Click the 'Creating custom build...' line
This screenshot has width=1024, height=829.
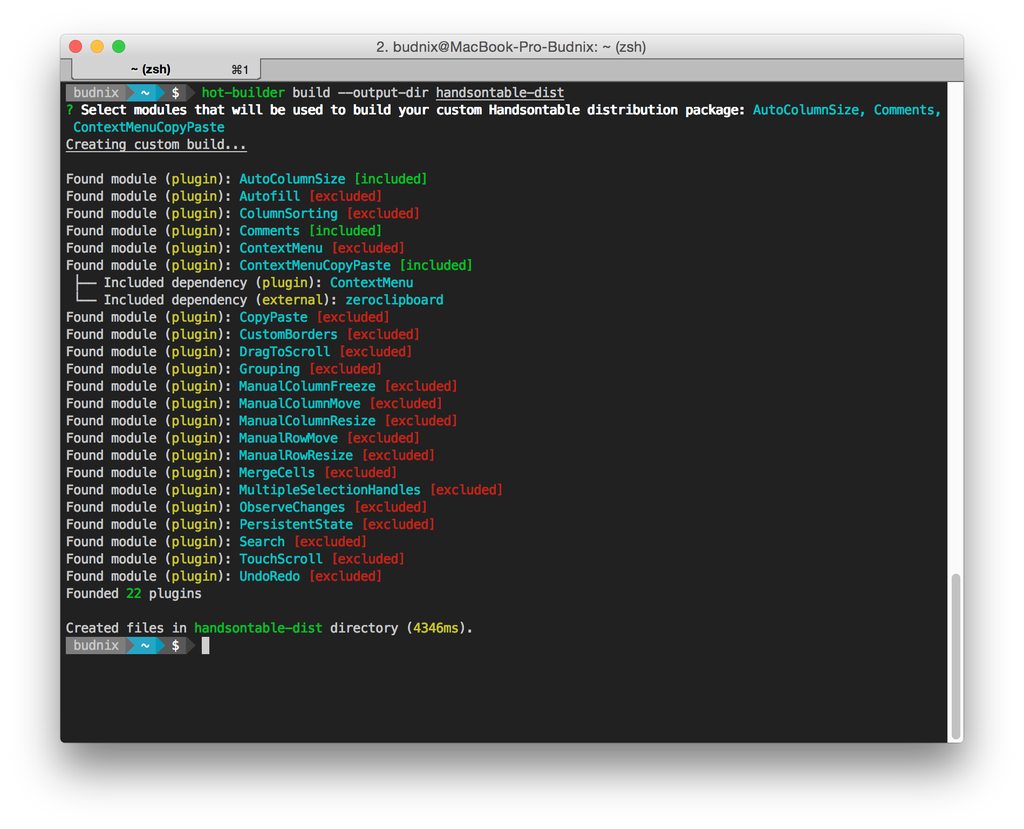[156, 144]
